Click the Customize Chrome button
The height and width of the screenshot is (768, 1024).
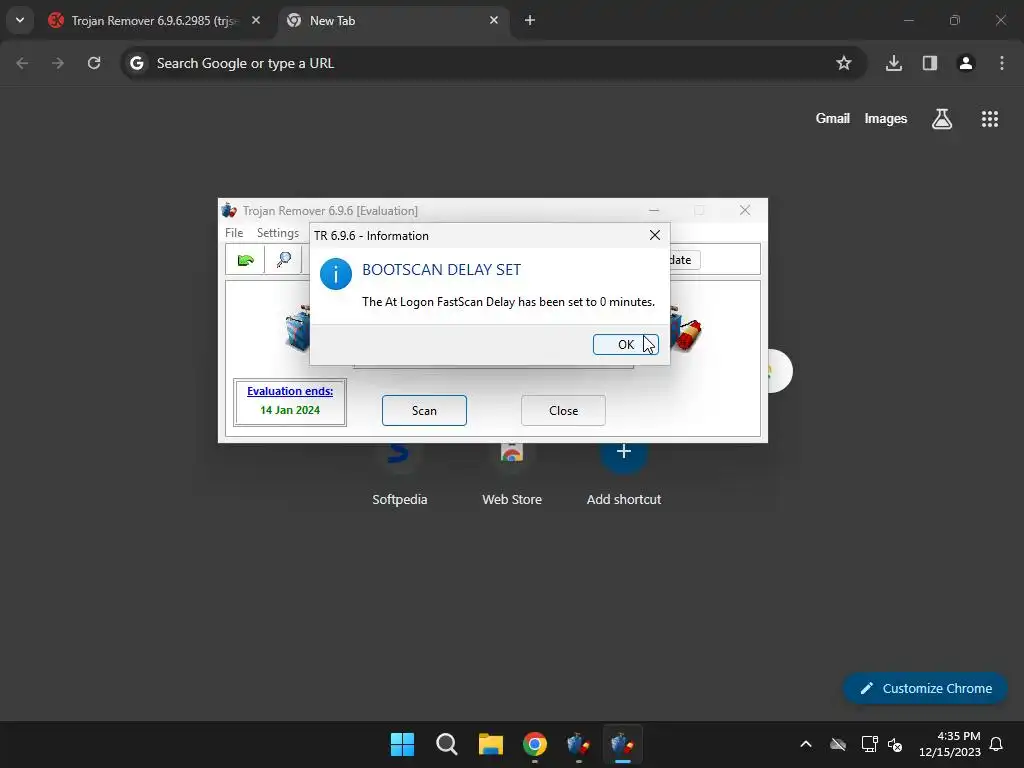(925, 688)
